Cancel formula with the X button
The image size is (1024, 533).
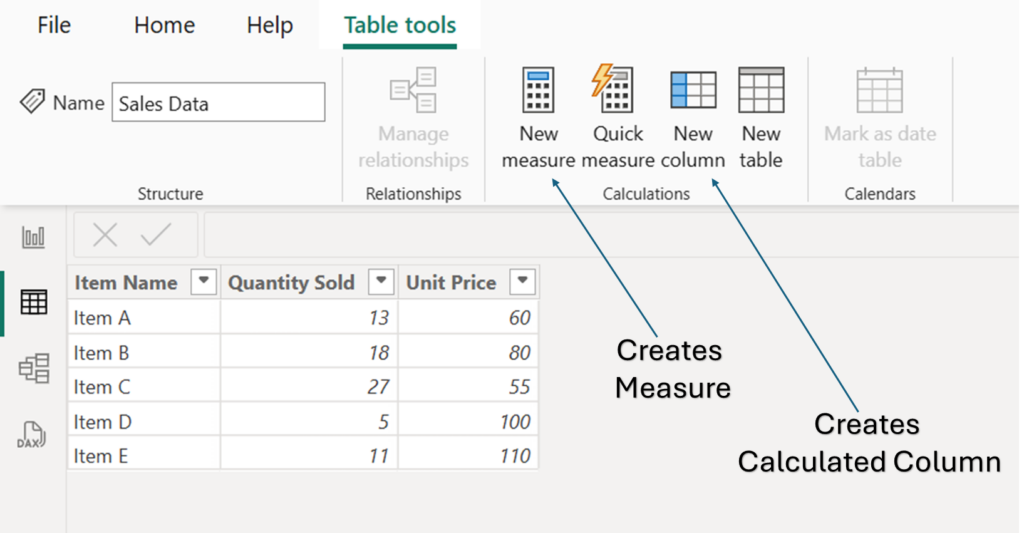[x=105, y=235]
